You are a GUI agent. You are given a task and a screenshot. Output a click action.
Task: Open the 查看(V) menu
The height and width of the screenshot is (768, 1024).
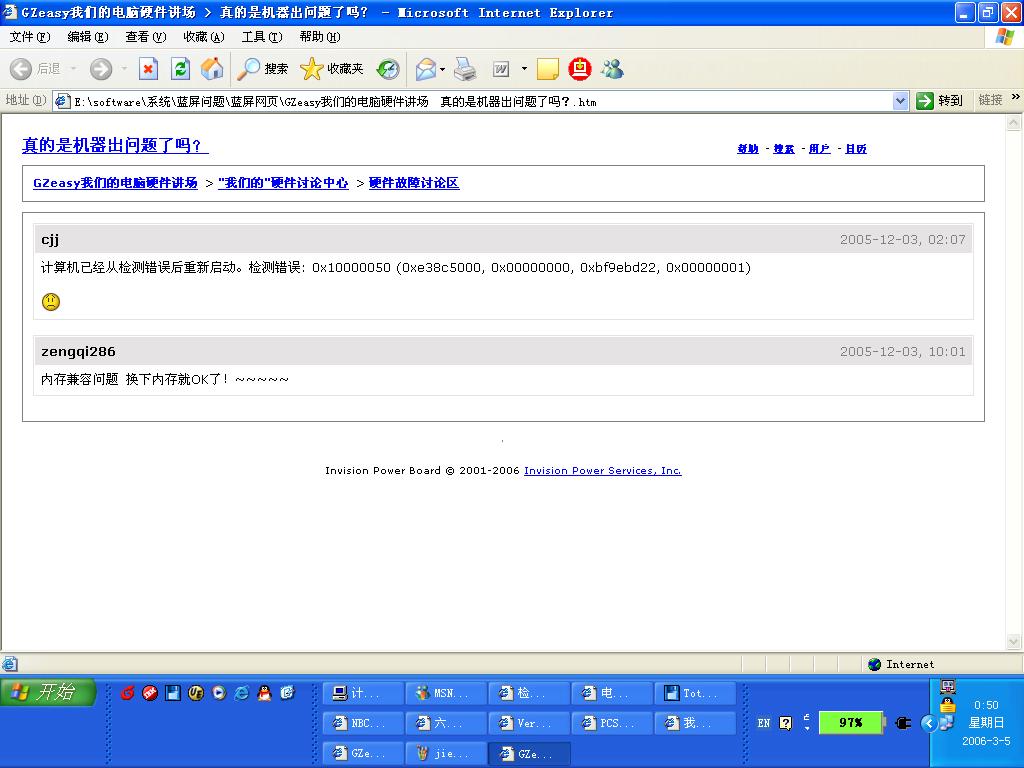pos(145,37)
